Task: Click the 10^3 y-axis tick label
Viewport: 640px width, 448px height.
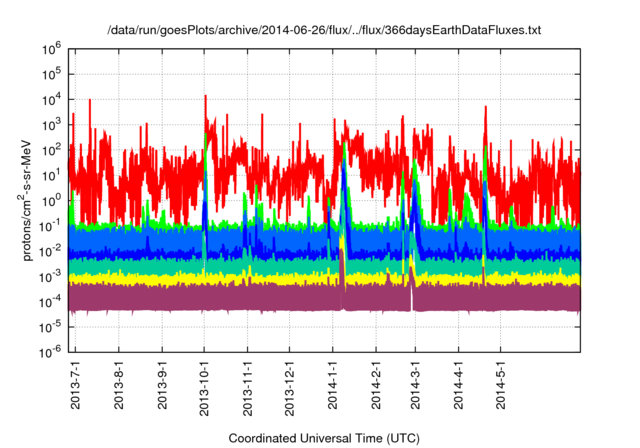Action: (x=51, y=126)
